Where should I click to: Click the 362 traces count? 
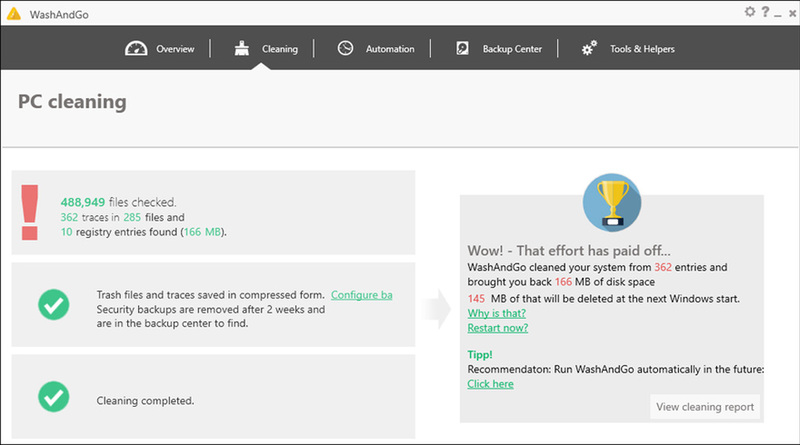[x=69, y=217]
